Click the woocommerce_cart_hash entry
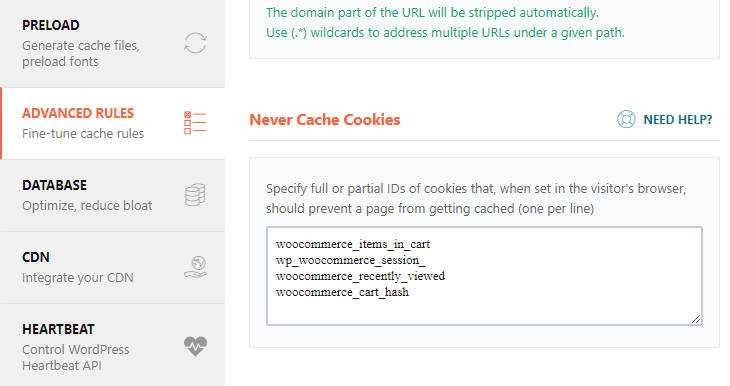 point(342,292)
